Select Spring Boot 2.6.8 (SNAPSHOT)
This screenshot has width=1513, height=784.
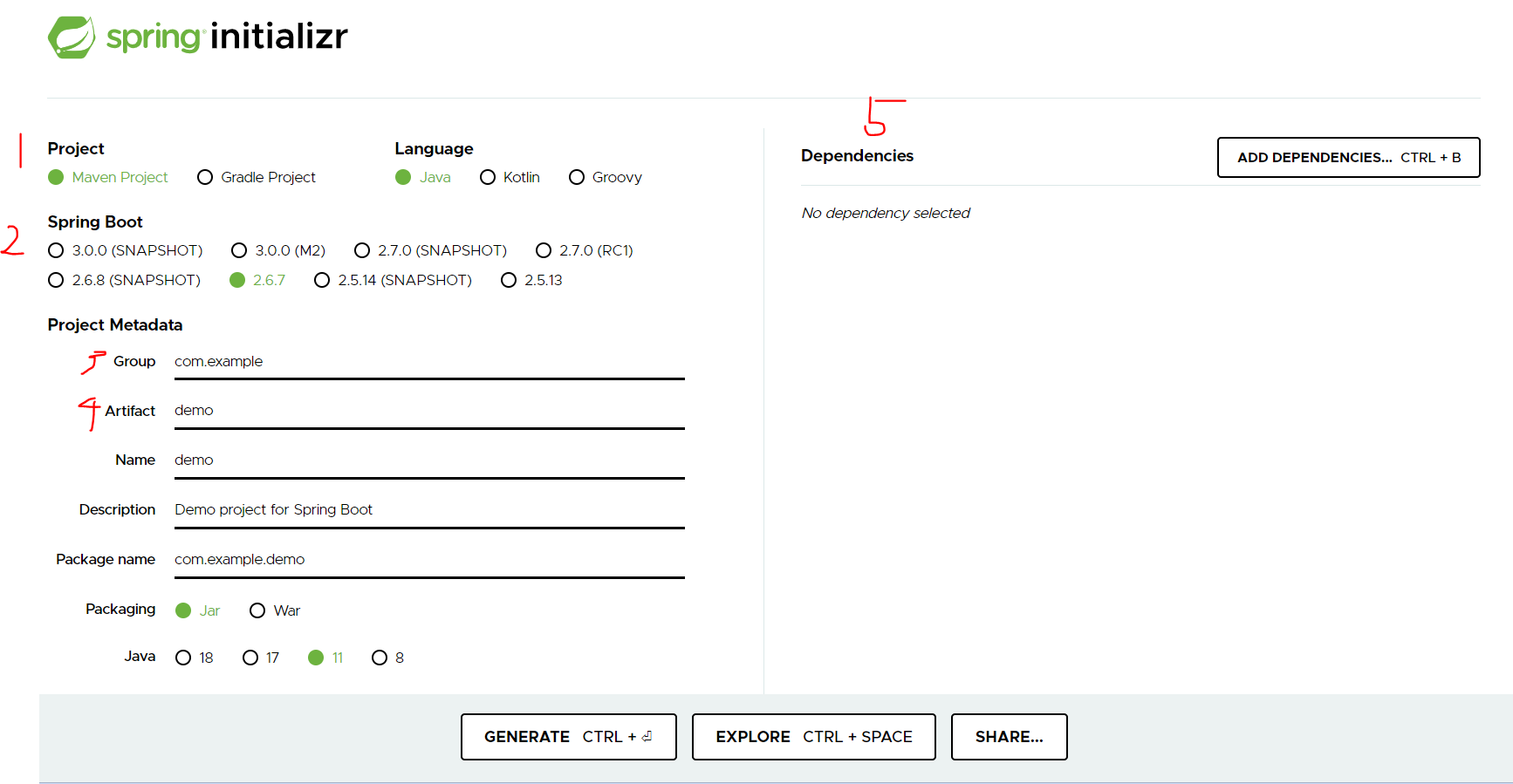56,280
